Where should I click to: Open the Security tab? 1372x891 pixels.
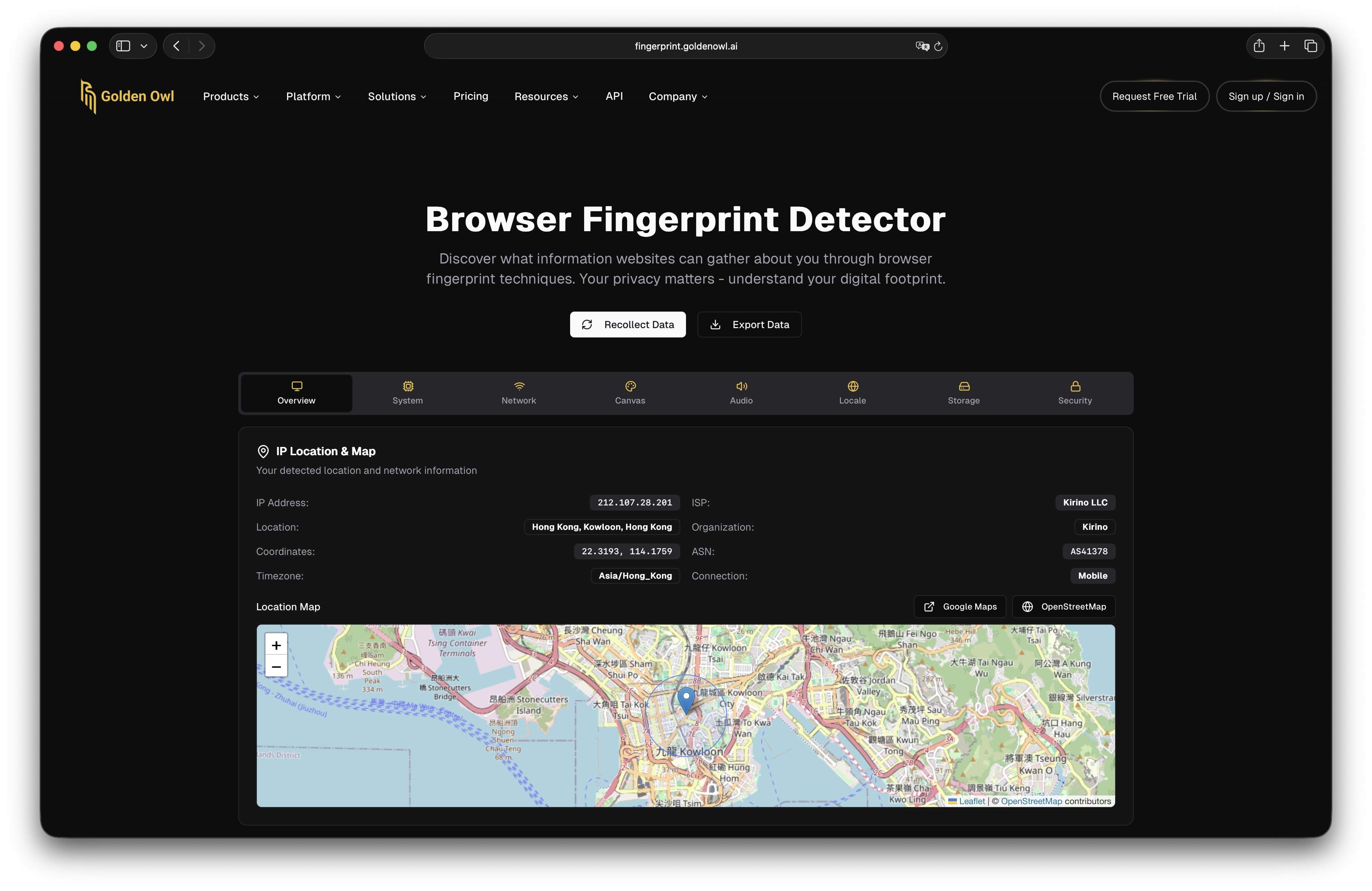[x=1075, y=393]
